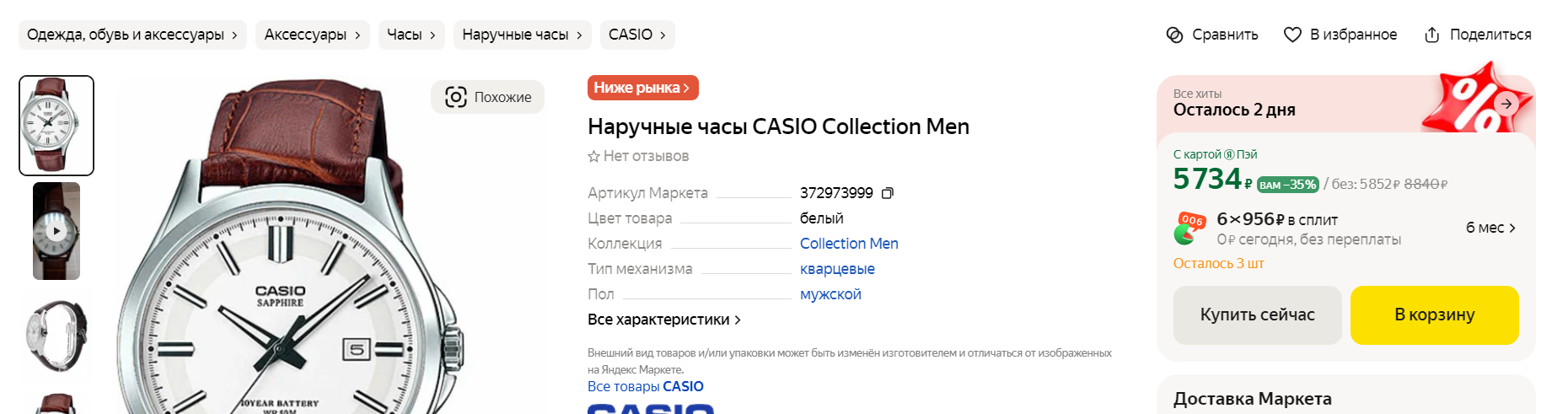Click the Поделиться share icon
This screenshot has height=414, width=1568.
point(1431,35)
